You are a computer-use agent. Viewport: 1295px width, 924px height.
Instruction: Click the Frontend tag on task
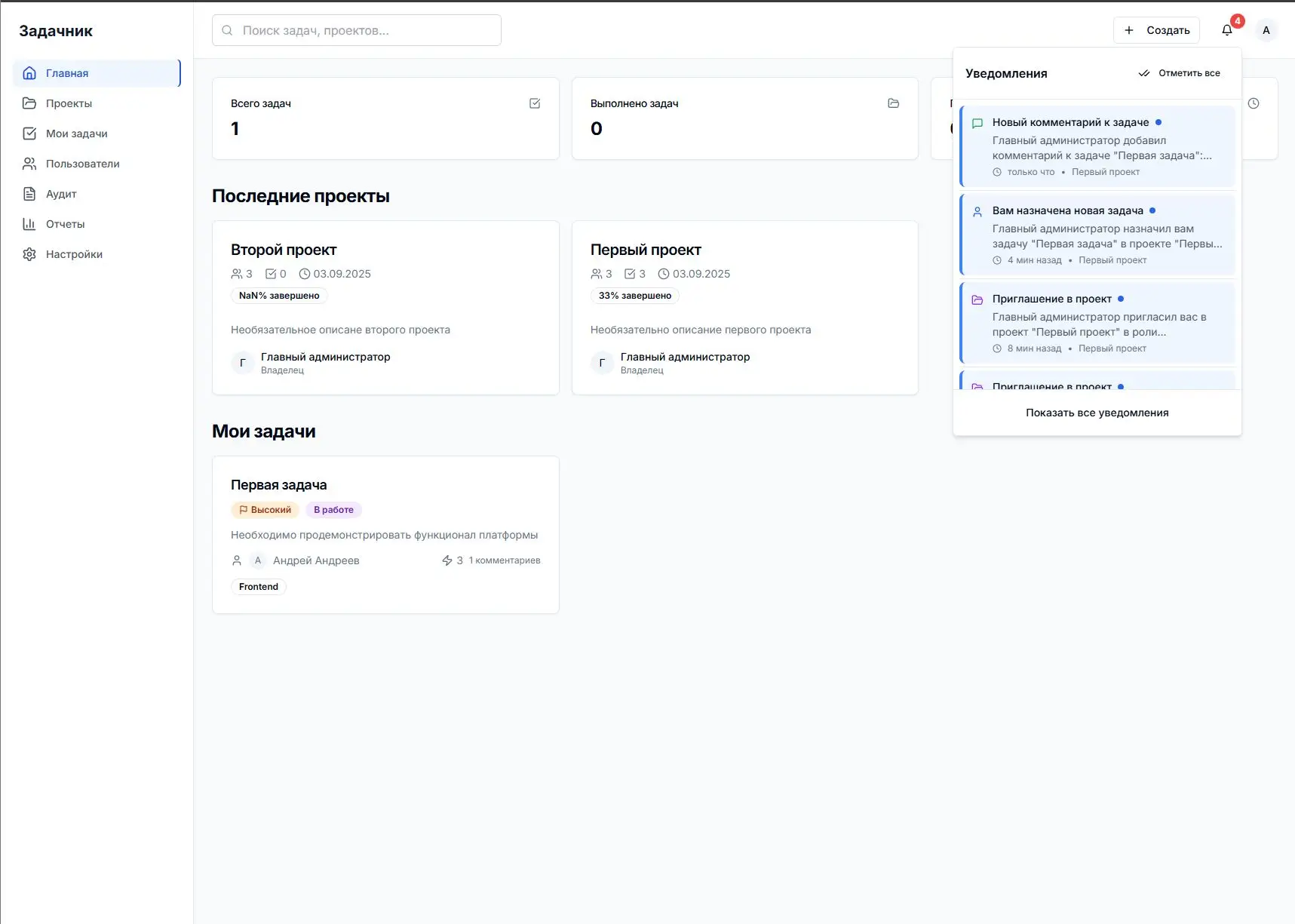pos(259,587)
